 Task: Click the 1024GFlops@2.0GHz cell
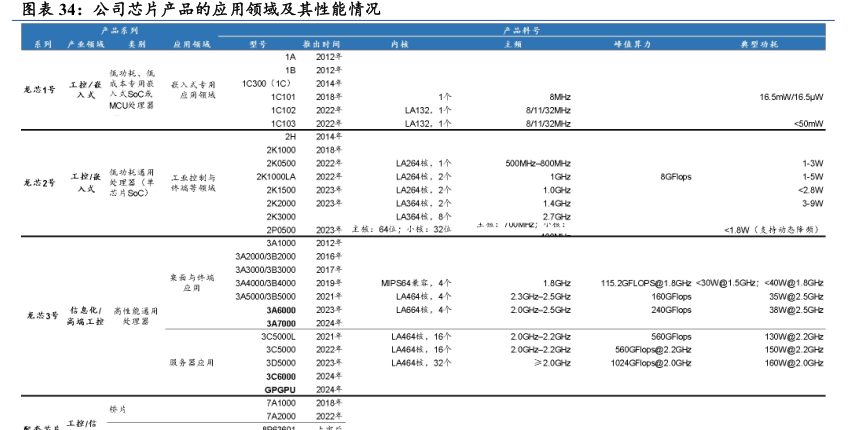[x=652, y=363]
